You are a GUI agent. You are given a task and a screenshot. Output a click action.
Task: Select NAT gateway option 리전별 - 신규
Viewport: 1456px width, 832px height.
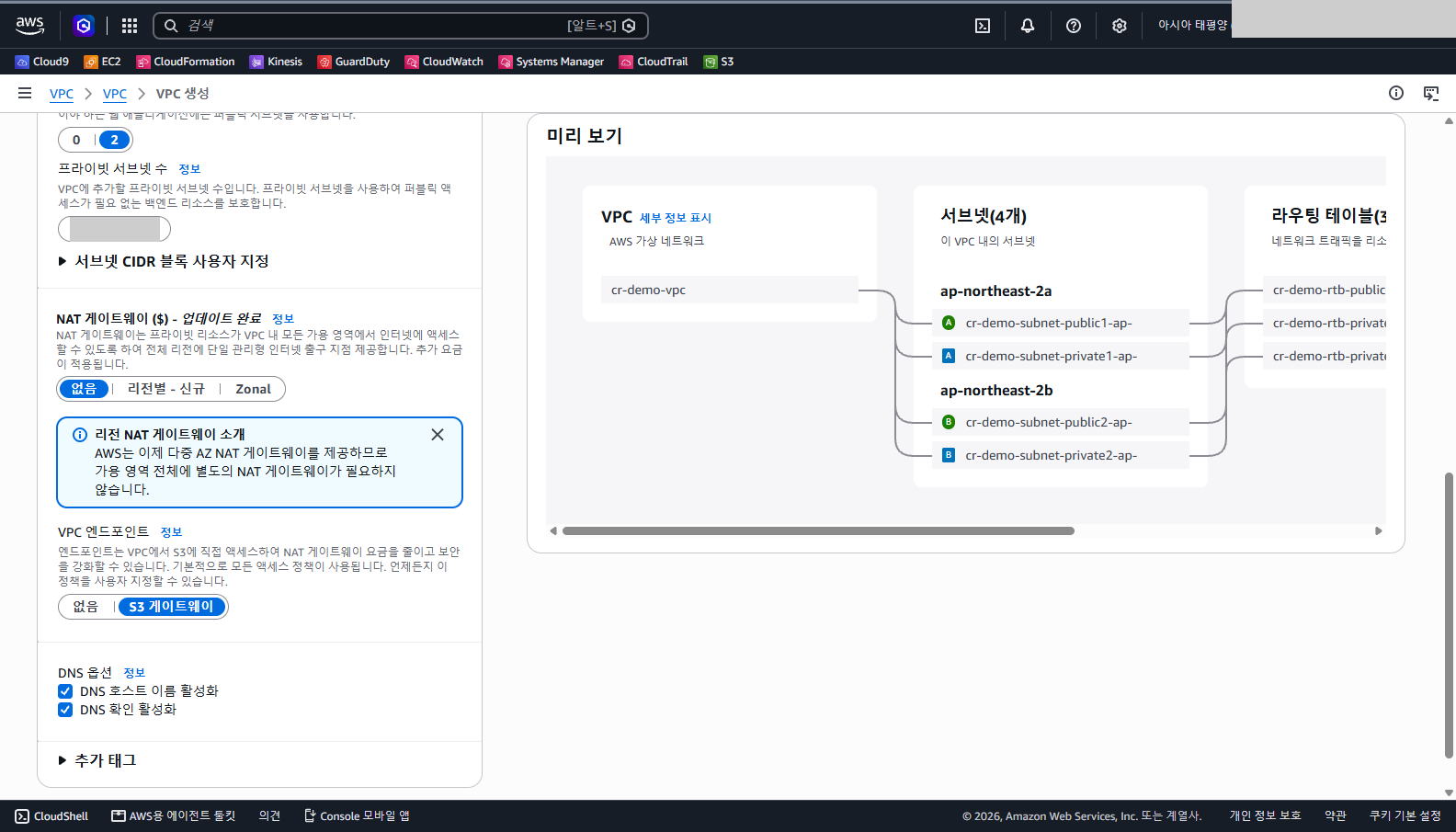pos(166,389)
